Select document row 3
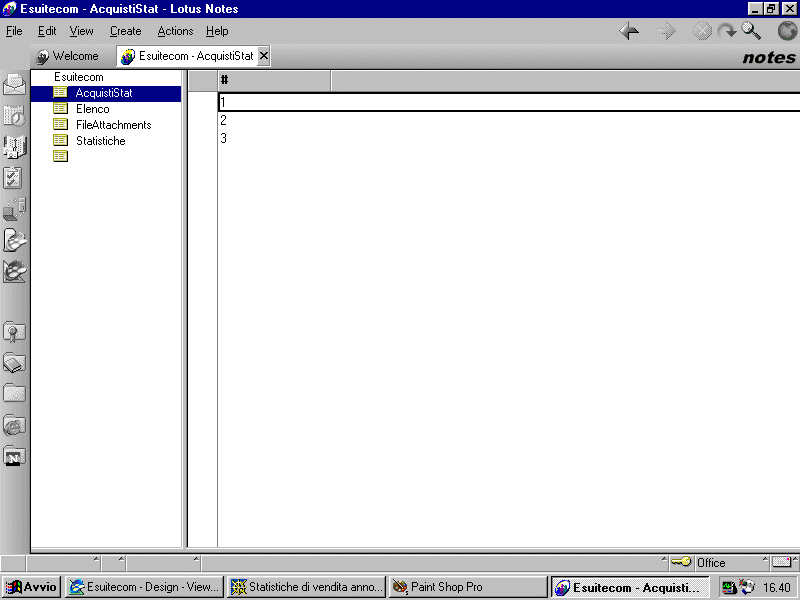Screen dimensions: 800x600 point(509,138)
